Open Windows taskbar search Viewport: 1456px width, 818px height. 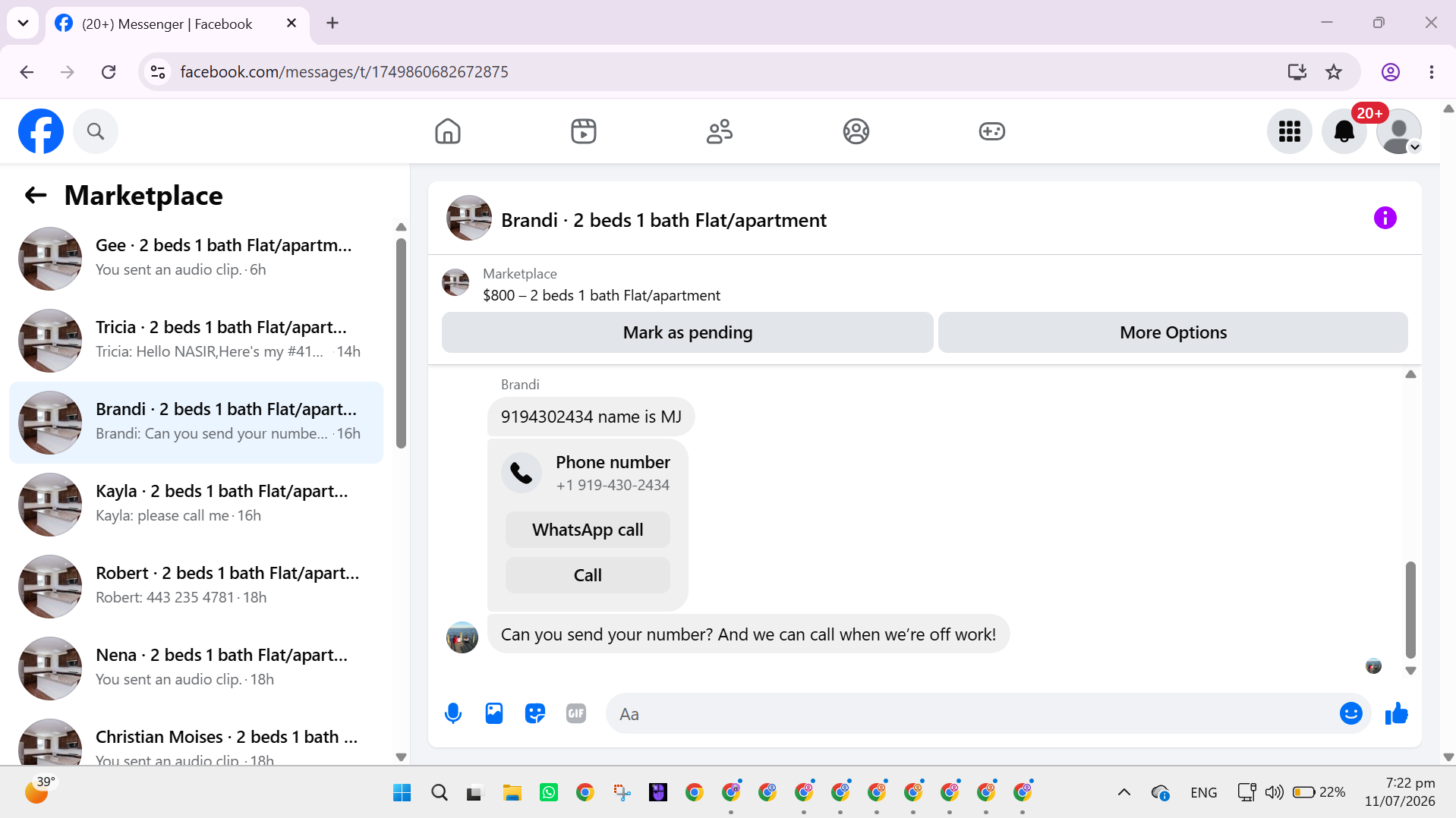(439, 793)
